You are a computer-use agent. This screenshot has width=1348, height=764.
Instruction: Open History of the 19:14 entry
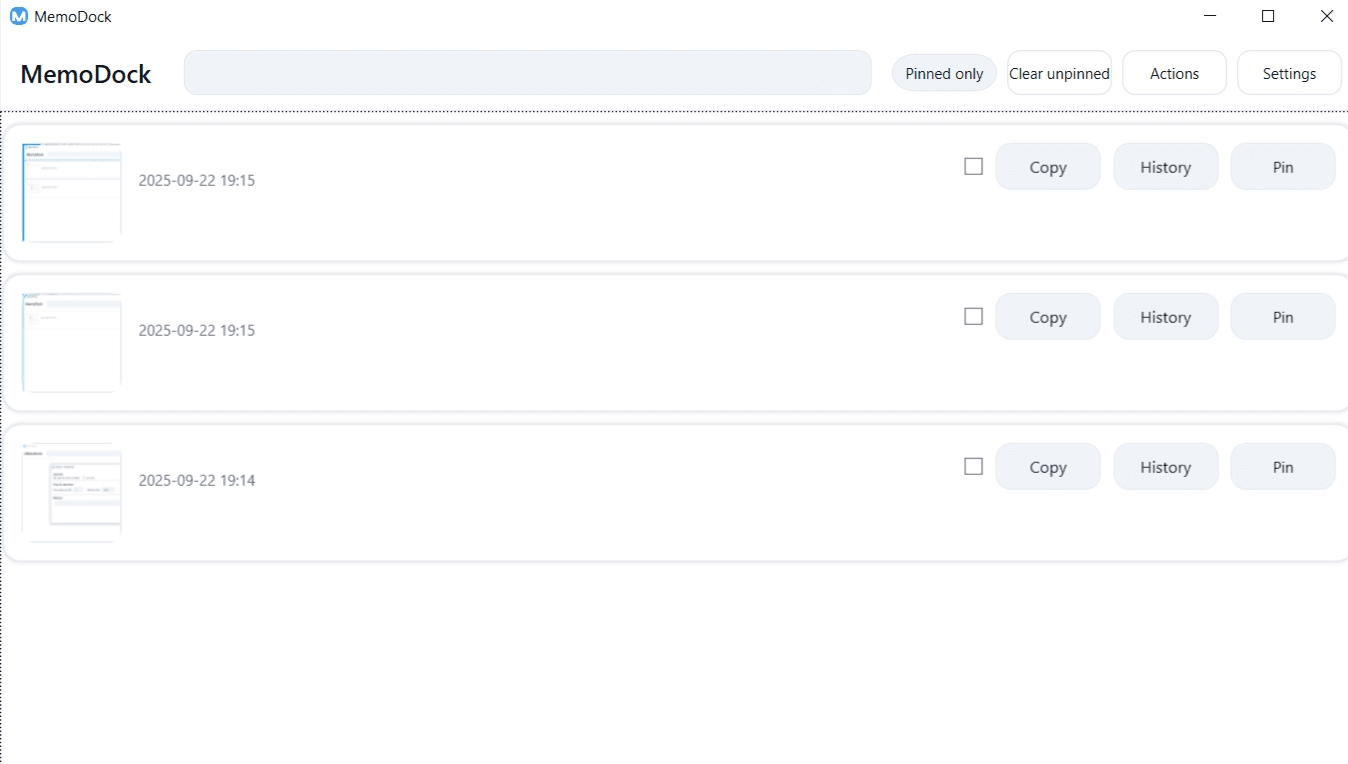click(1165, 467)
